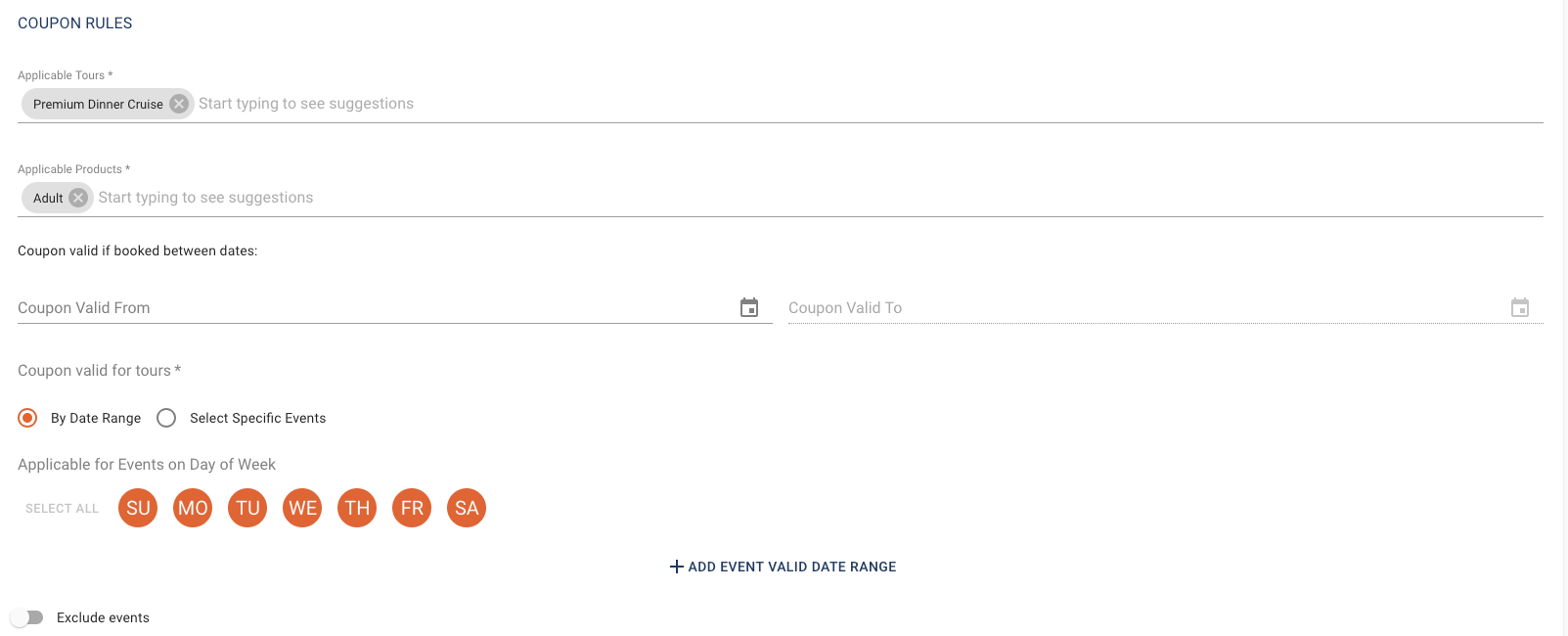Enable the Exclude events switch
Viewport: 1568px width, 636px height.
(x=27, y=617)
